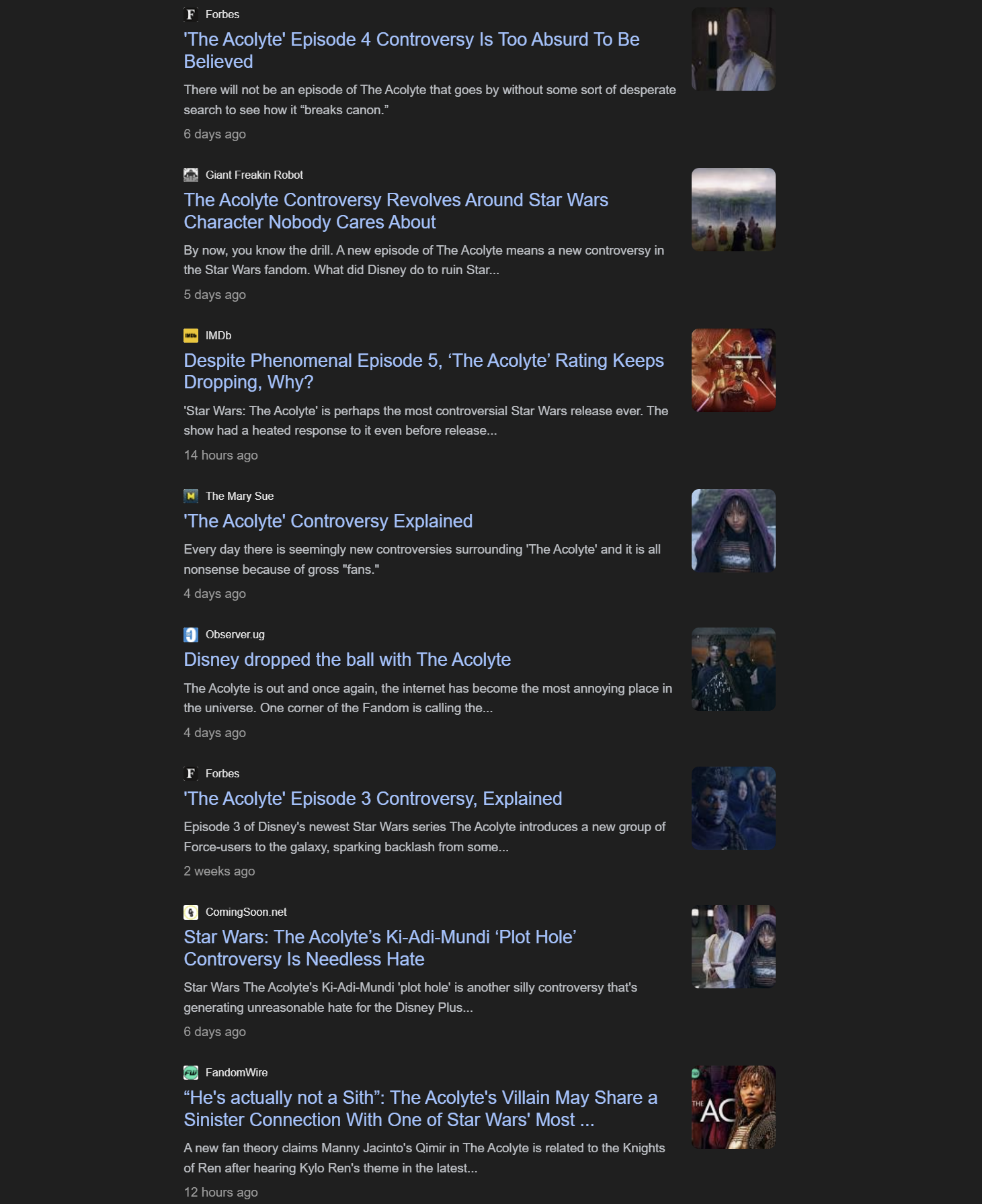The height and width of the screenshot is (1204, 982).
Task: Click the 'ComingSoon.net' source name
Action: point(246,912)
